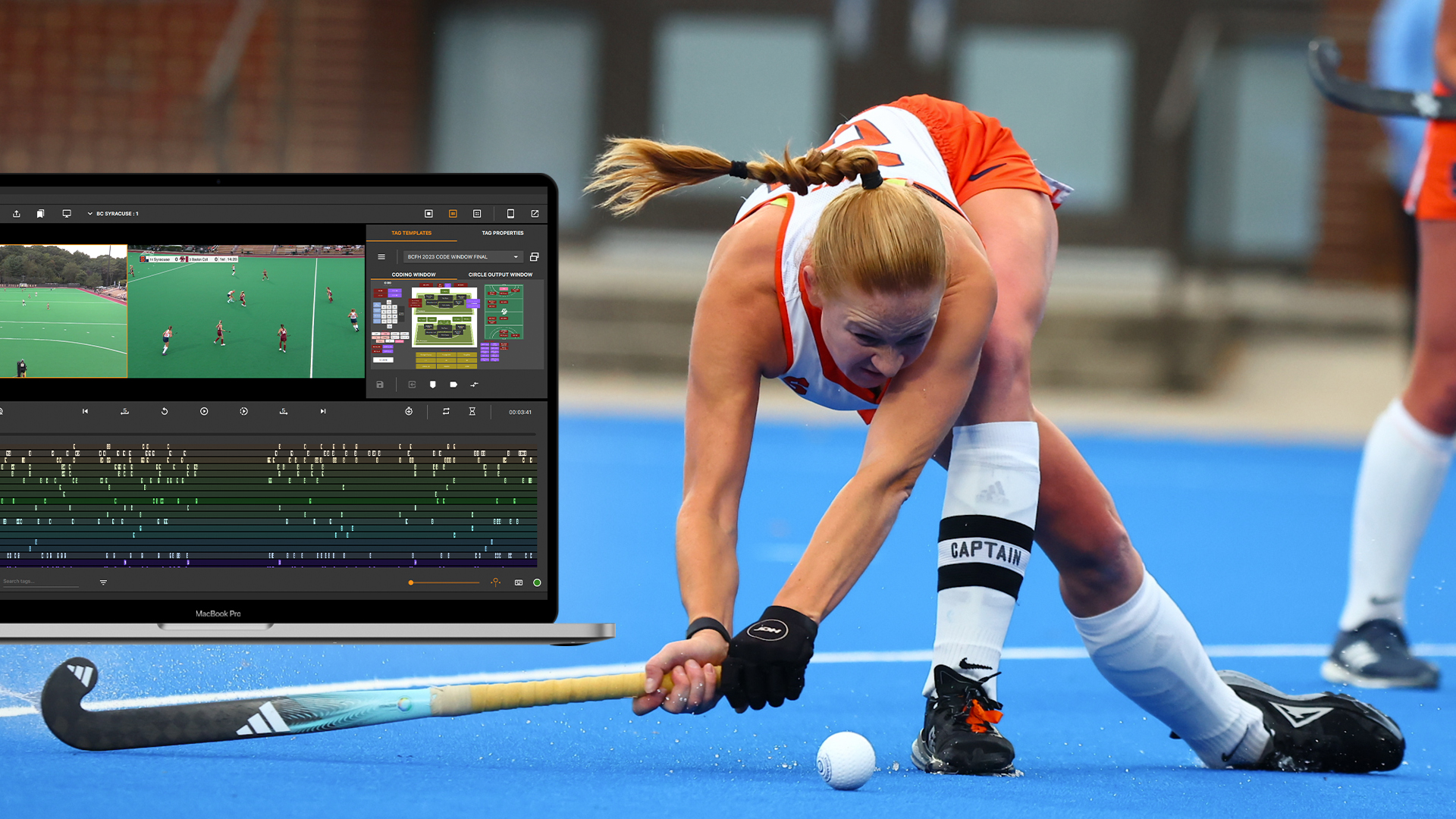
Task: Click the TAG TEMPLATES tab
Action: [412, 233]
